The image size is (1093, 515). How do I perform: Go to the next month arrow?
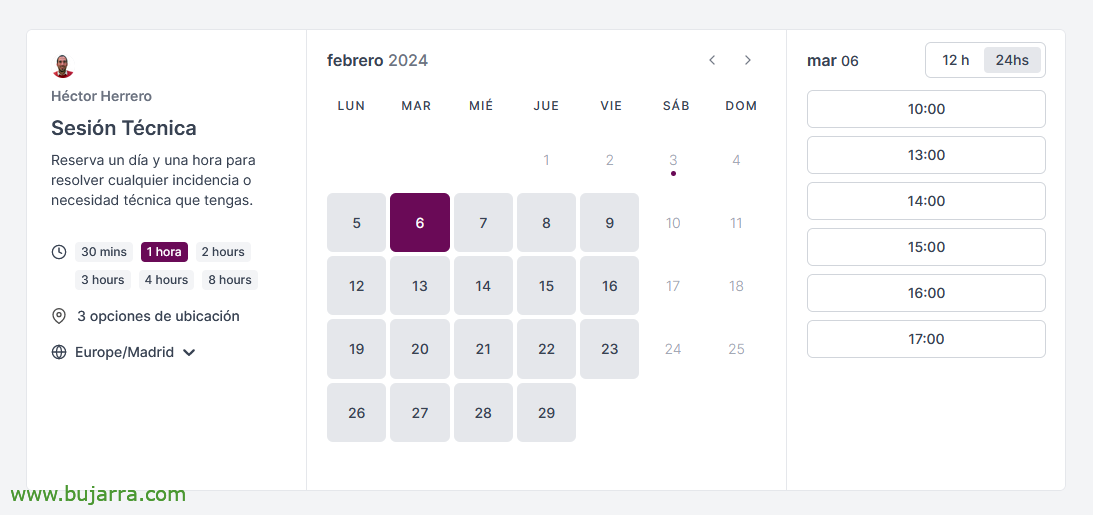(748, 60)
